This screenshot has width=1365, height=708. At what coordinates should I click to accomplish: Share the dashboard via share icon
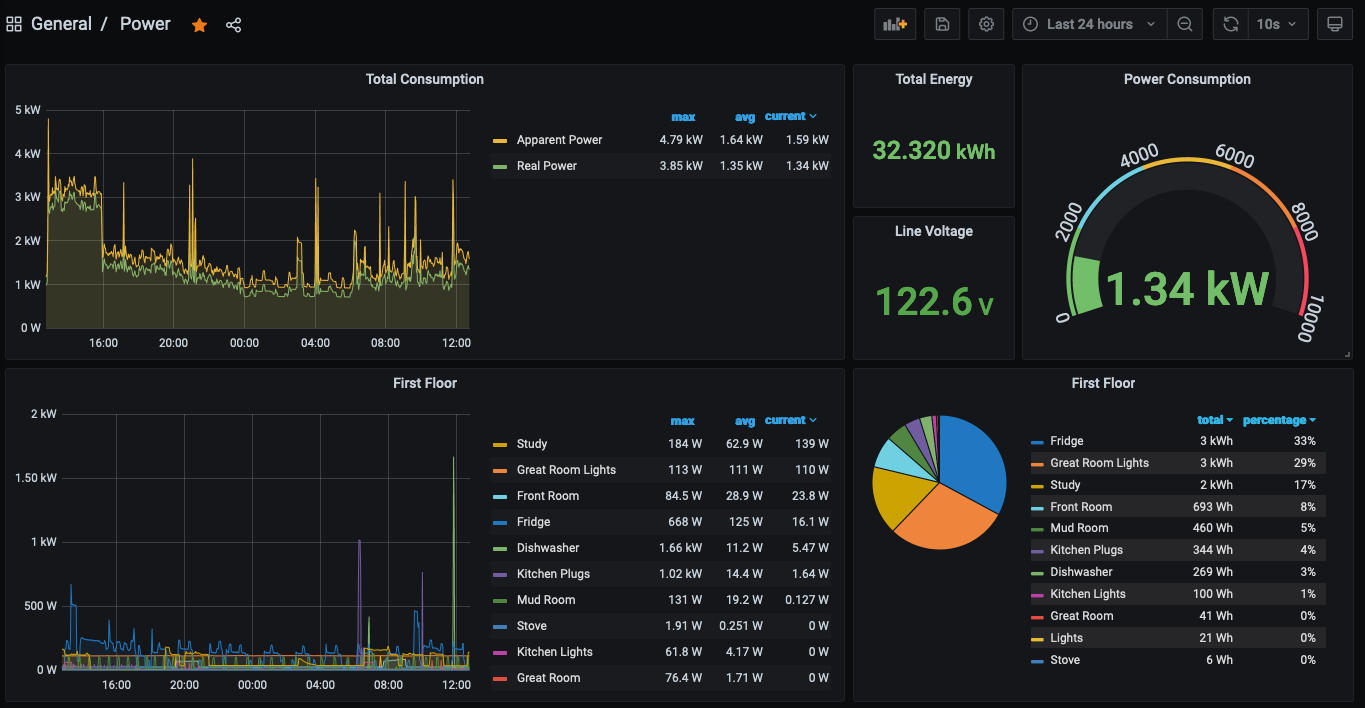(233, 25)
